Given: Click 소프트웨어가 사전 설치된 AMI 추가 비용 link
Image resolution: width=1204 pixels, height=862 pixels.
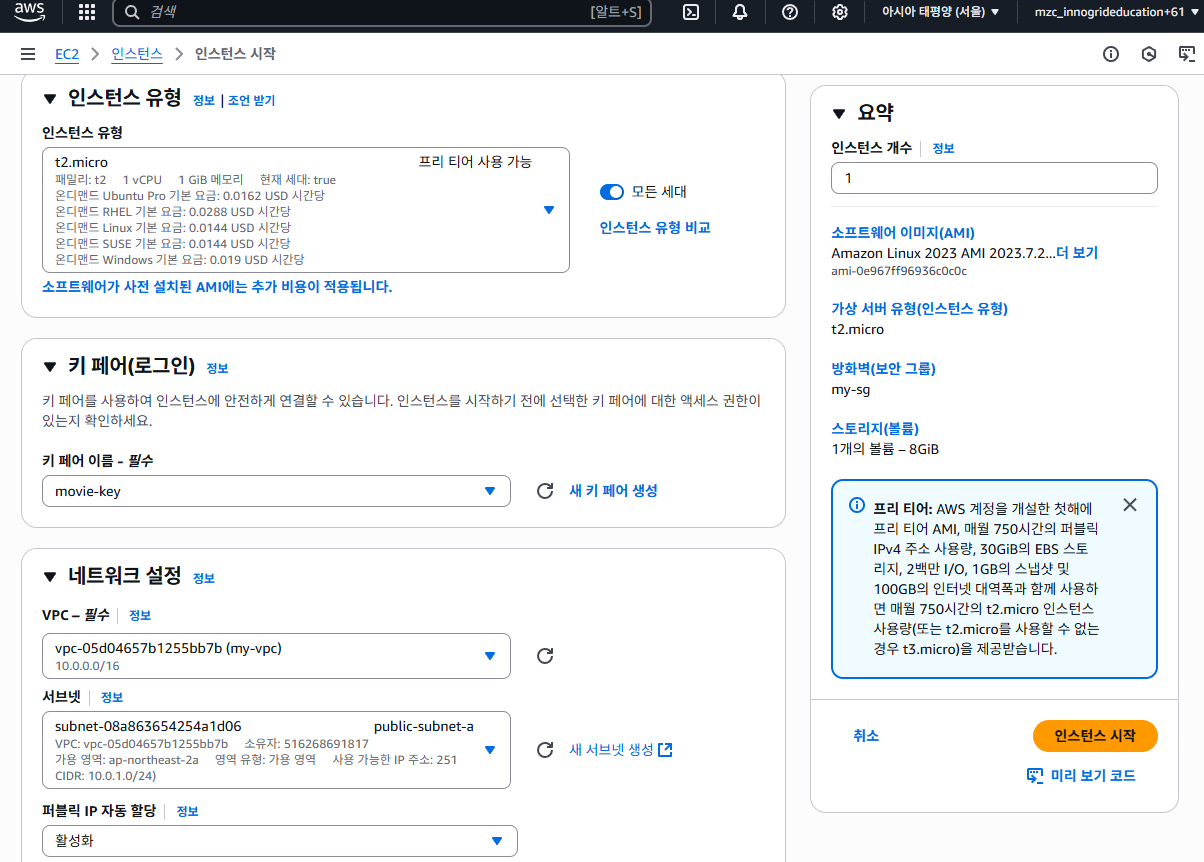Looking at the screenshot, I should (x=217, y=287).
